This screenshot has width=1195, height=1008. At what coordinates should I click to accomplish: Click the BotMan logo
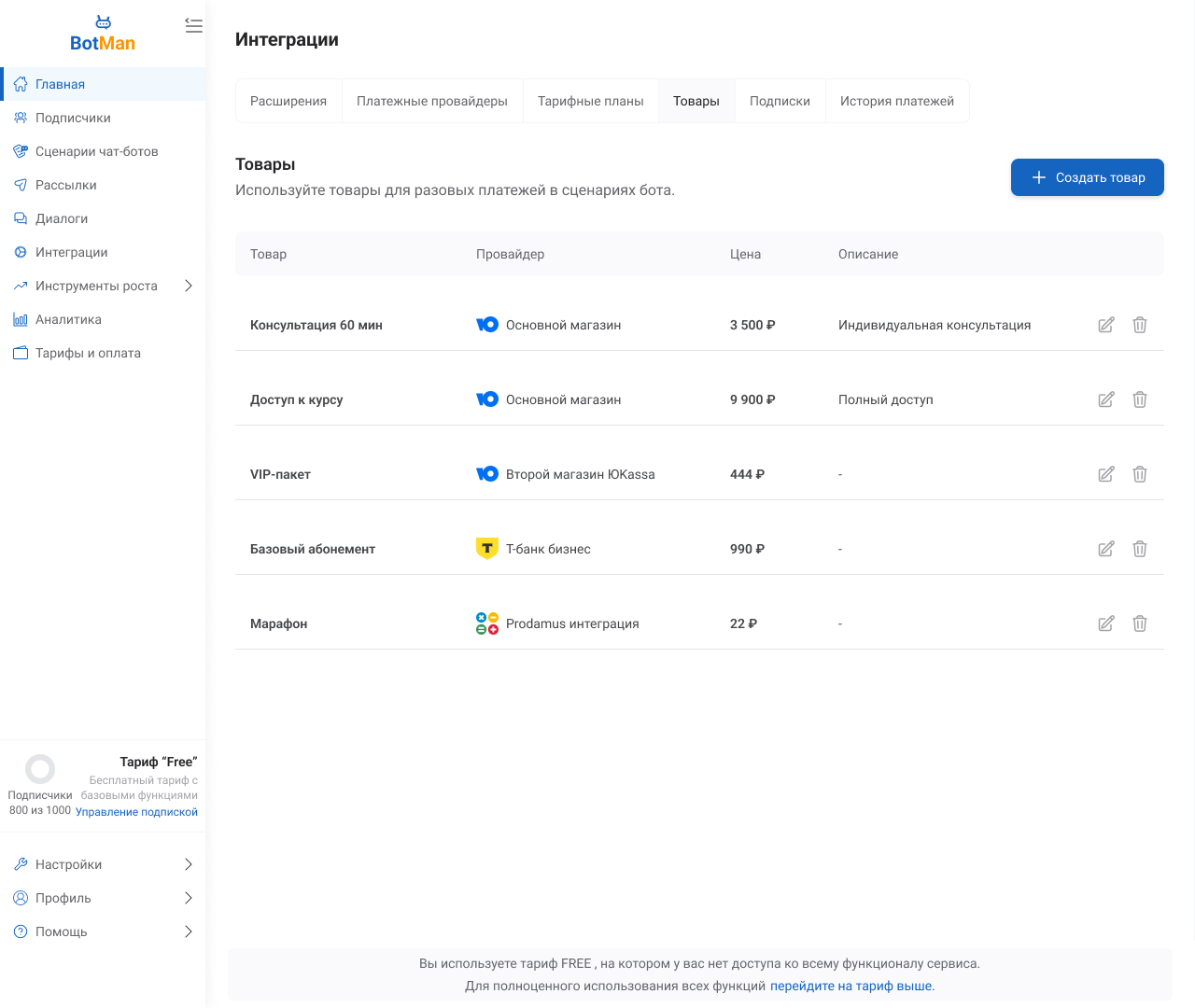coord(103,35)
